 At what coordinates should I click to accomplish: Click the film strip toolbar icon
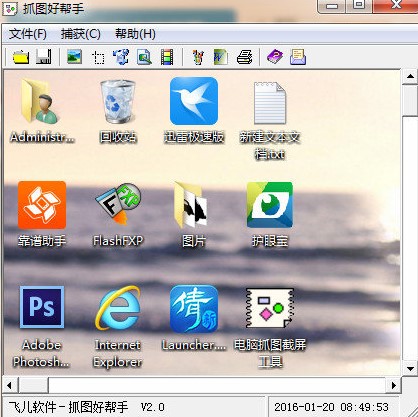click(167, 57)
